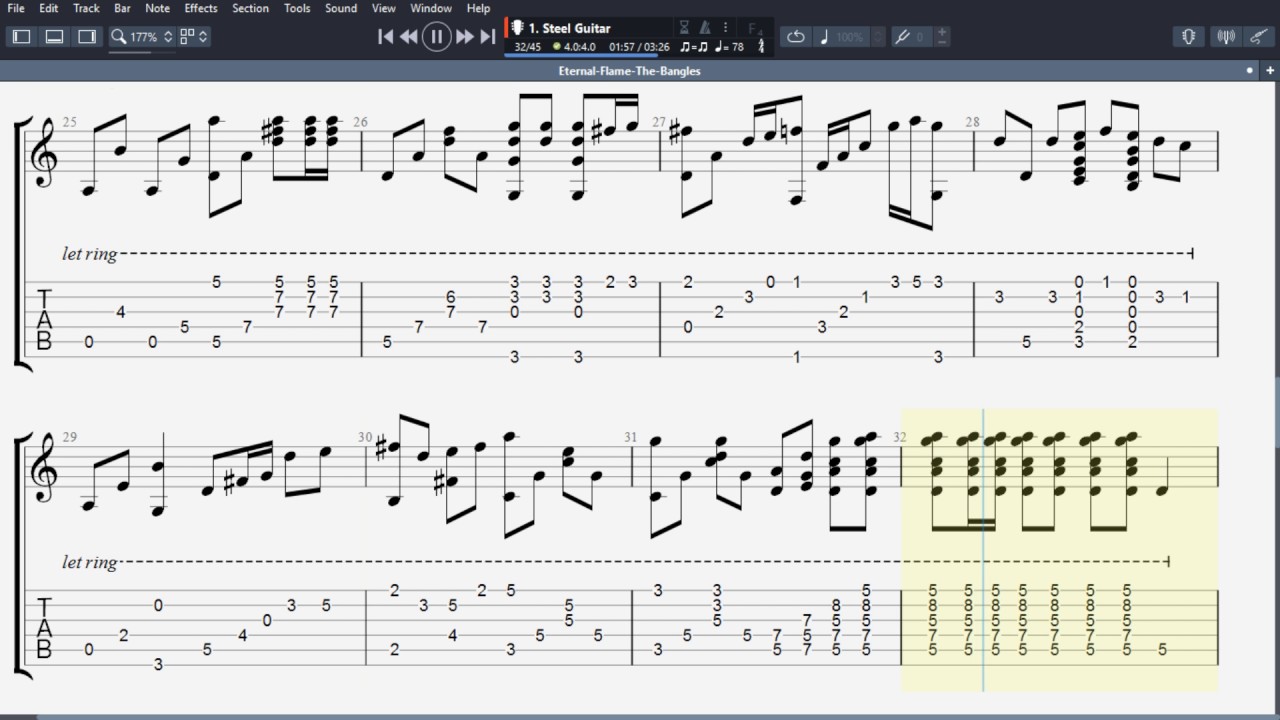The image size is (1280, 720).
Task: Open the 177% zoom level stepper
Action: 168,37
